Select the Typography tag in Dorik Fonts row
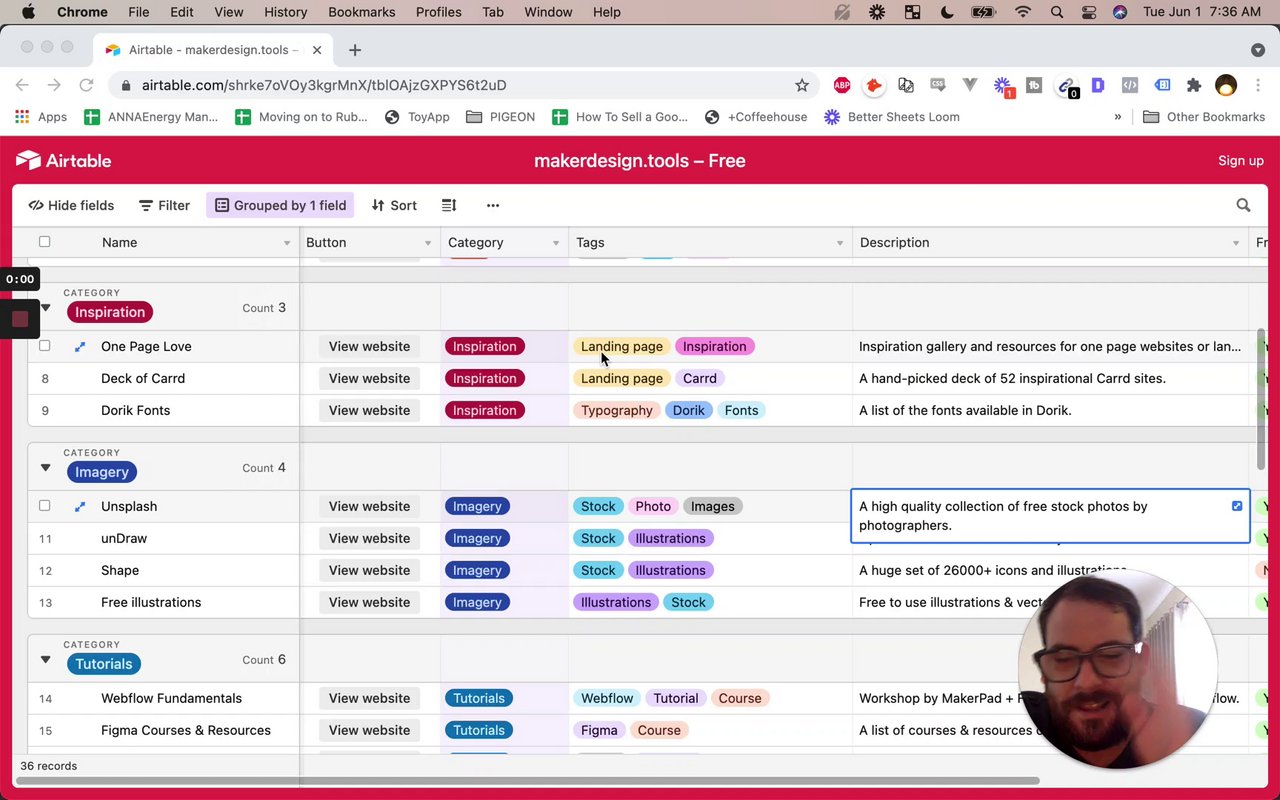The image size is (1280, 800). point(616,410)
